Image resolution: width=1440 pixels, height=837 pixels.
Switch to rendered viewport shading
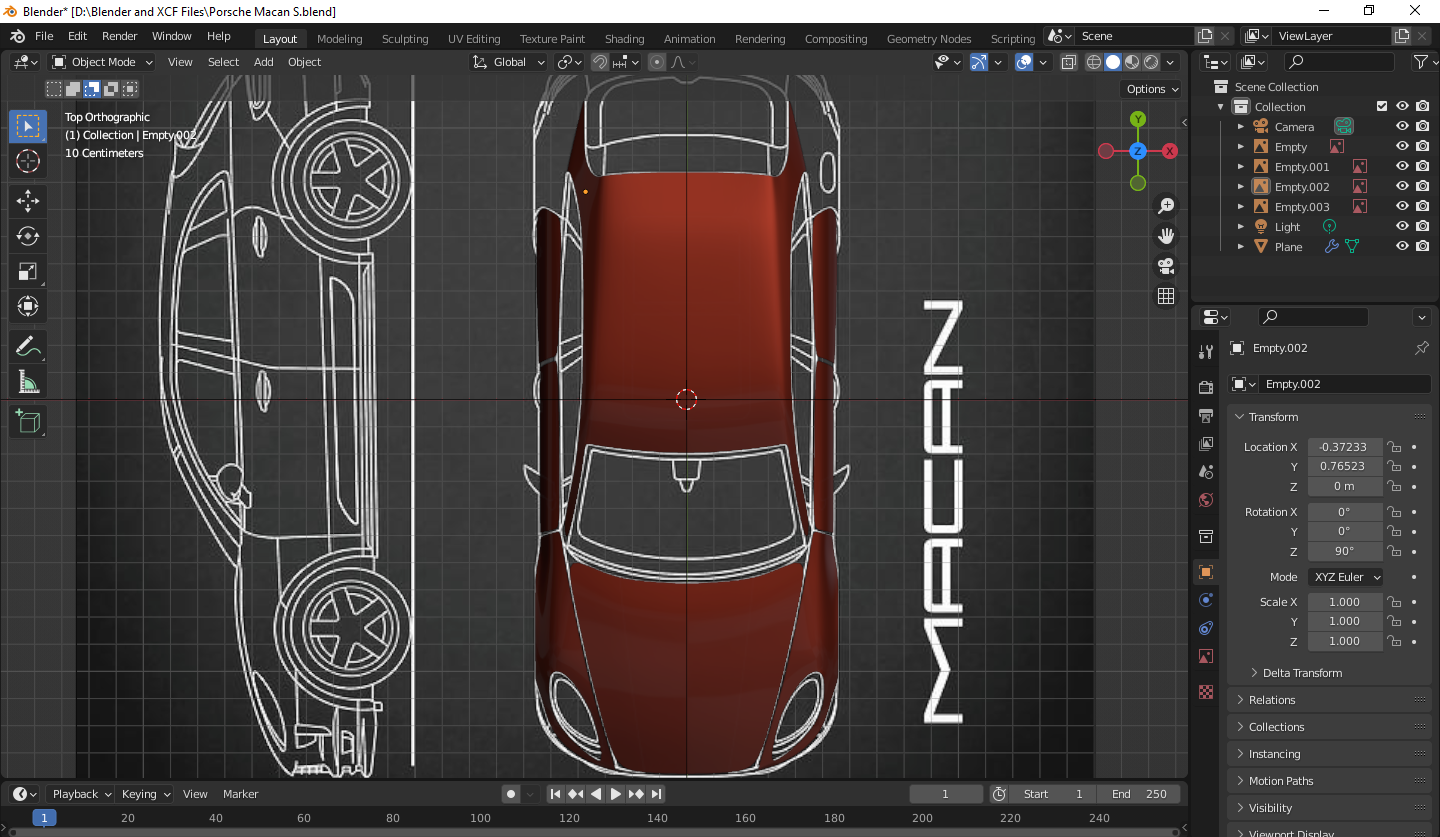click(1151, 62)
